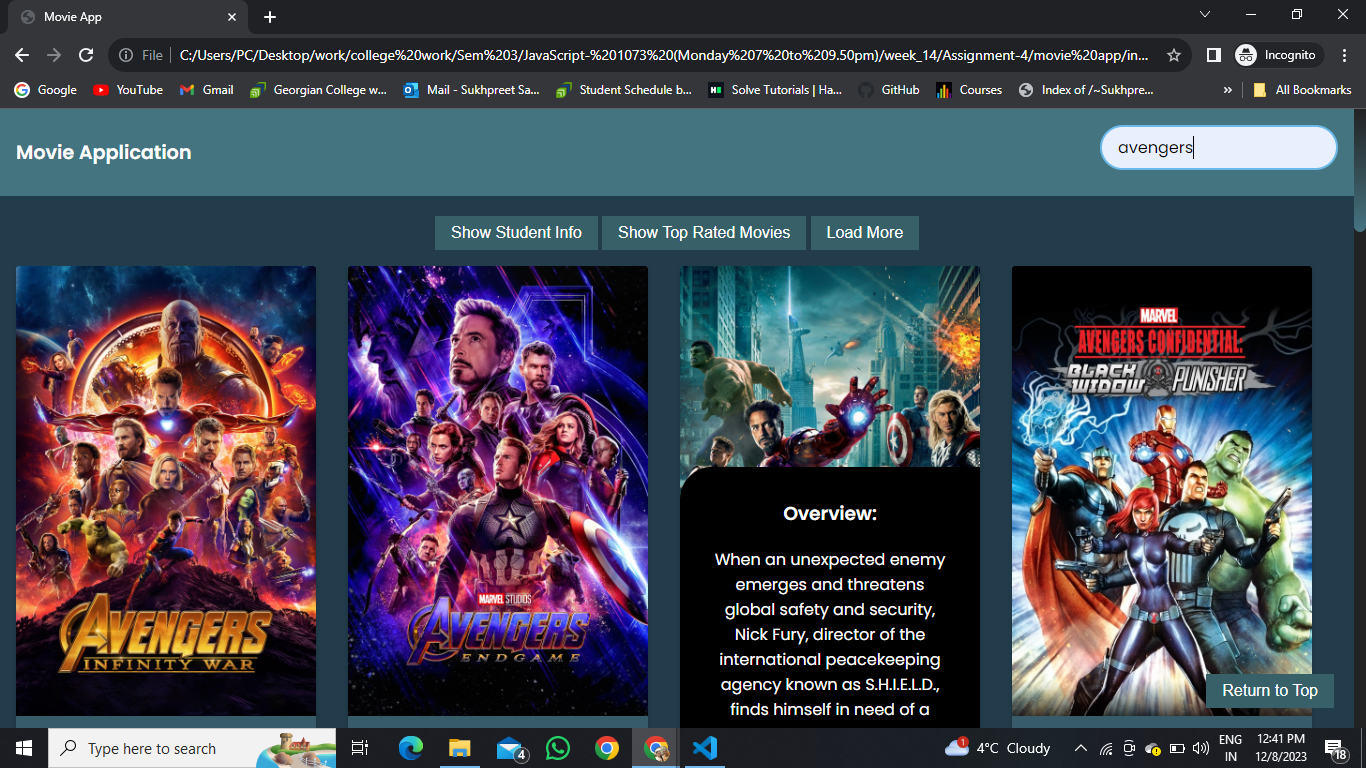Open the first Chrome icon on taskbar

tap(606, 748)
